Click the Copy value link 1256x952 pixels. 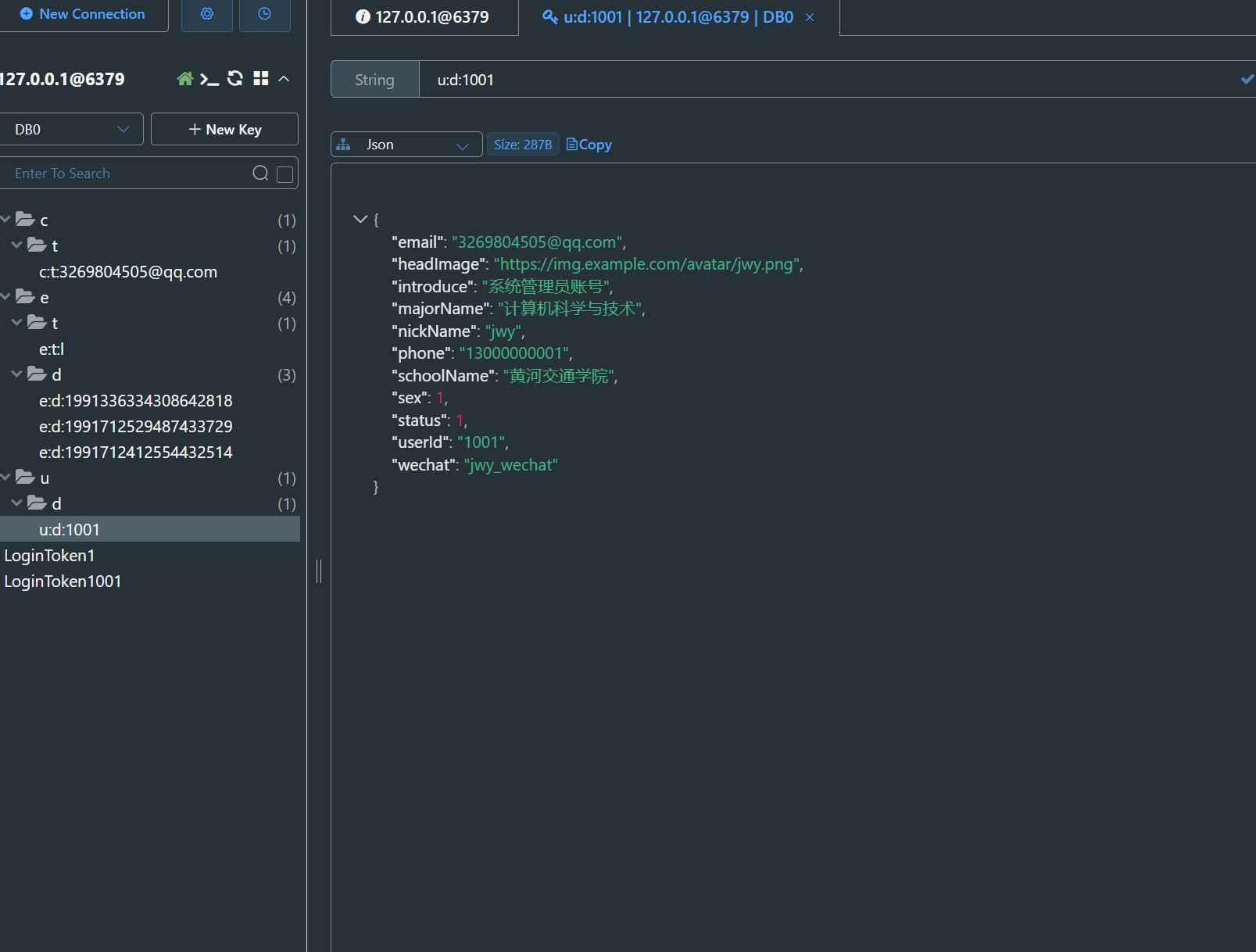pyautogui.click(x=589, y=145)
